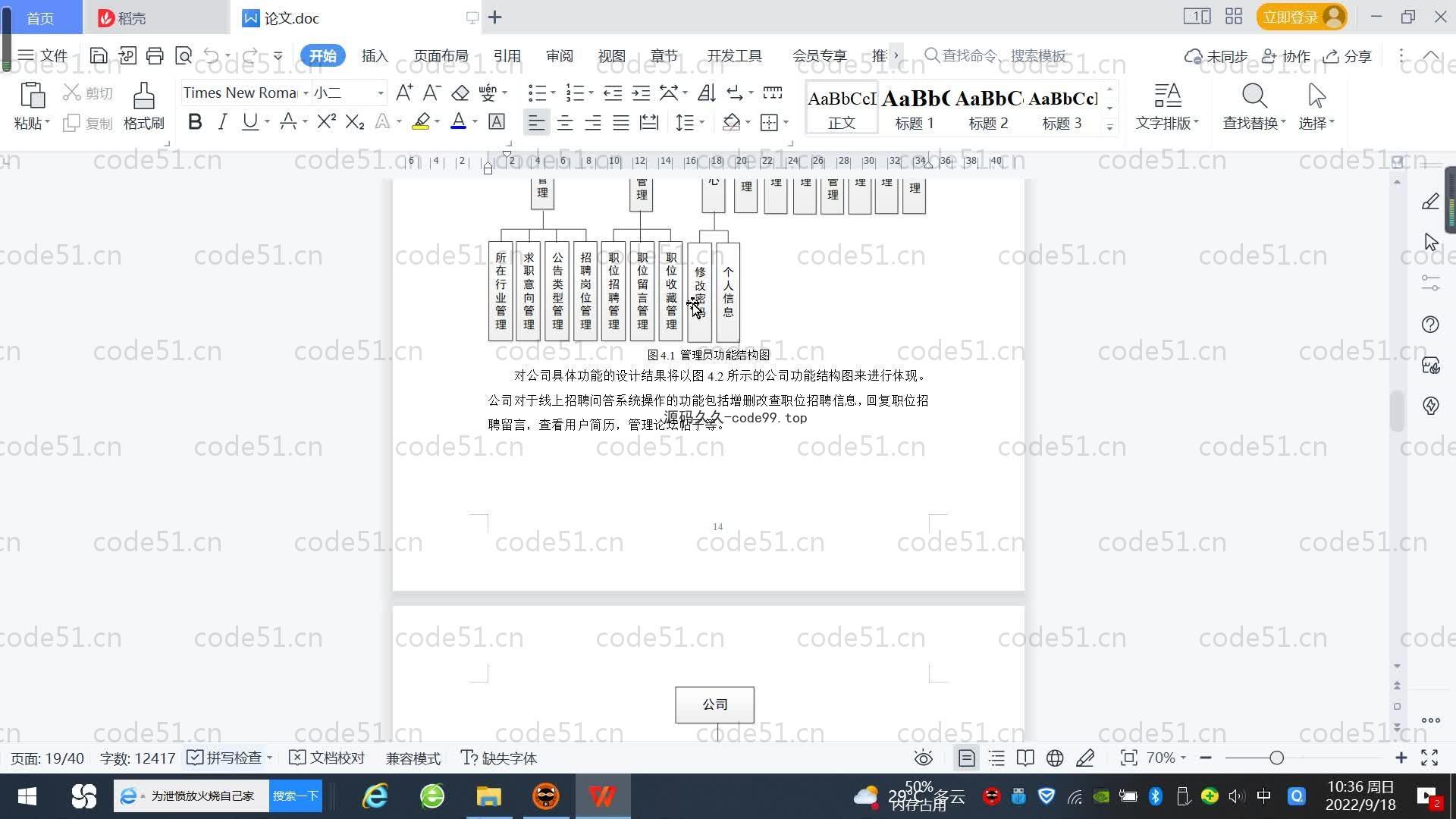
Task: Open the 文件 file menu
Action: click(x=43, y=55)
